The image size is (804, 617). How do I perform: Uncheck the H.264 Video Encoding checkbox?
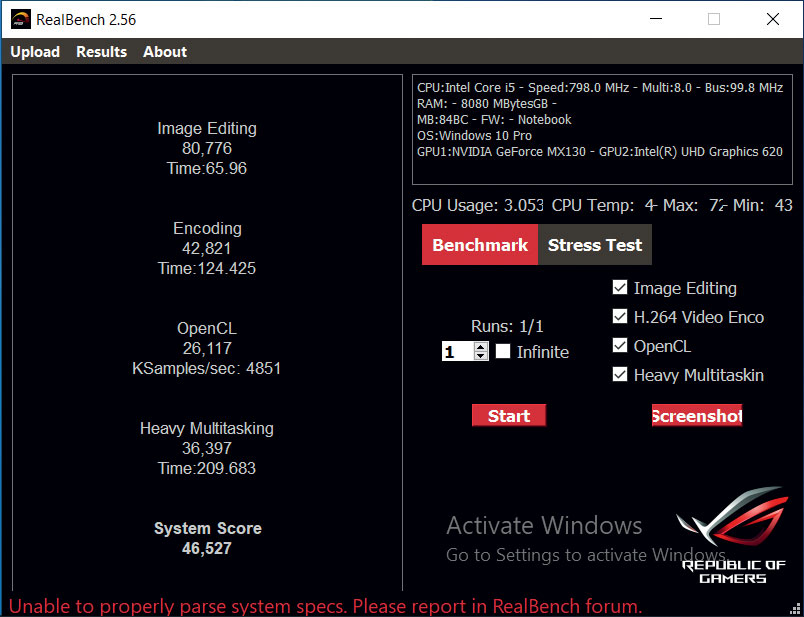(620, 317)
